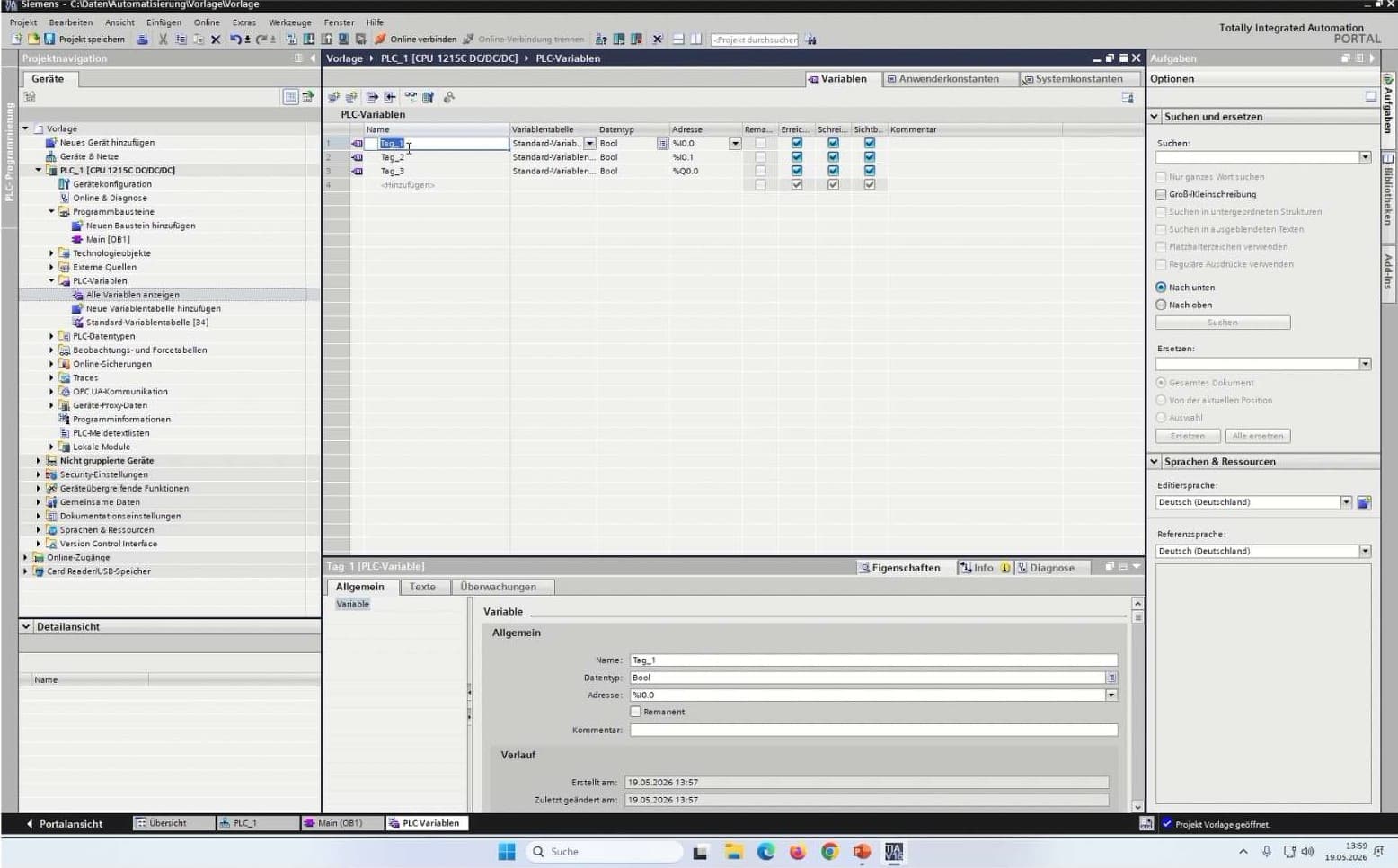Screen dimensions: 1398x868
Task: Click the Neues Gerät hinzufügen icon in the tree
Action: [x=51, y=143]
